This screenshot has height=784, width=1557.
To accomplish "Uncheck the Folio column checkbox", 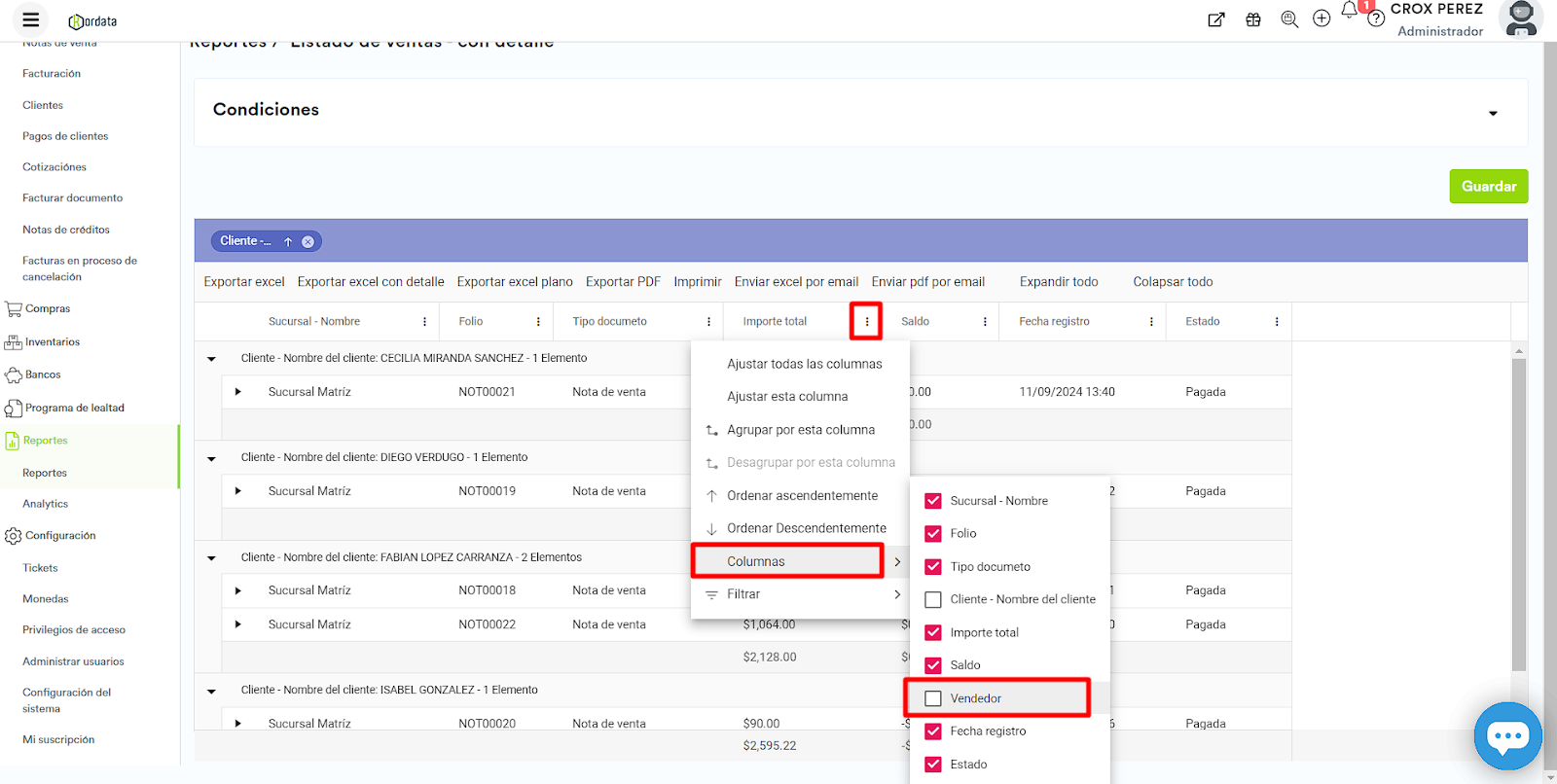I will [x=933, y=534].
